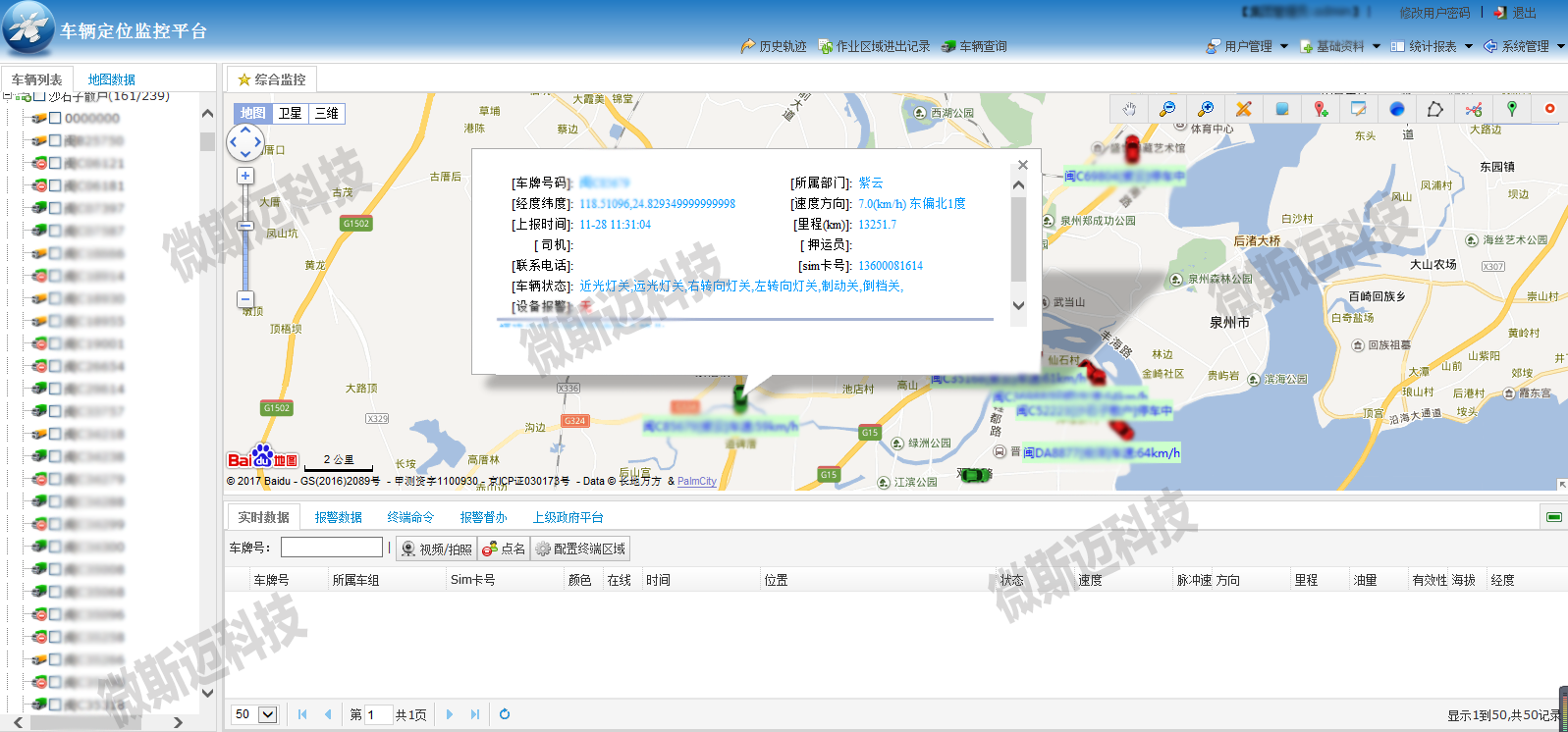Click the zoom-out magnifier map tool
1568x732 pixels.
pyautogui.click(x=1167, y=109)
